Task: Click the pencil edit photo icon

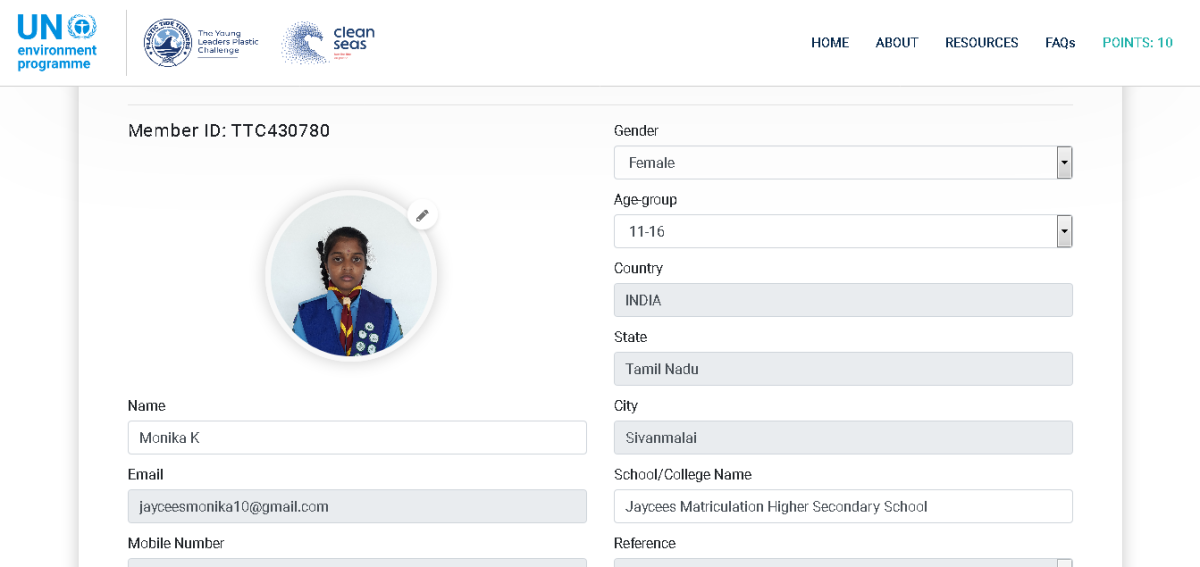Action: [x=422, y=215]
